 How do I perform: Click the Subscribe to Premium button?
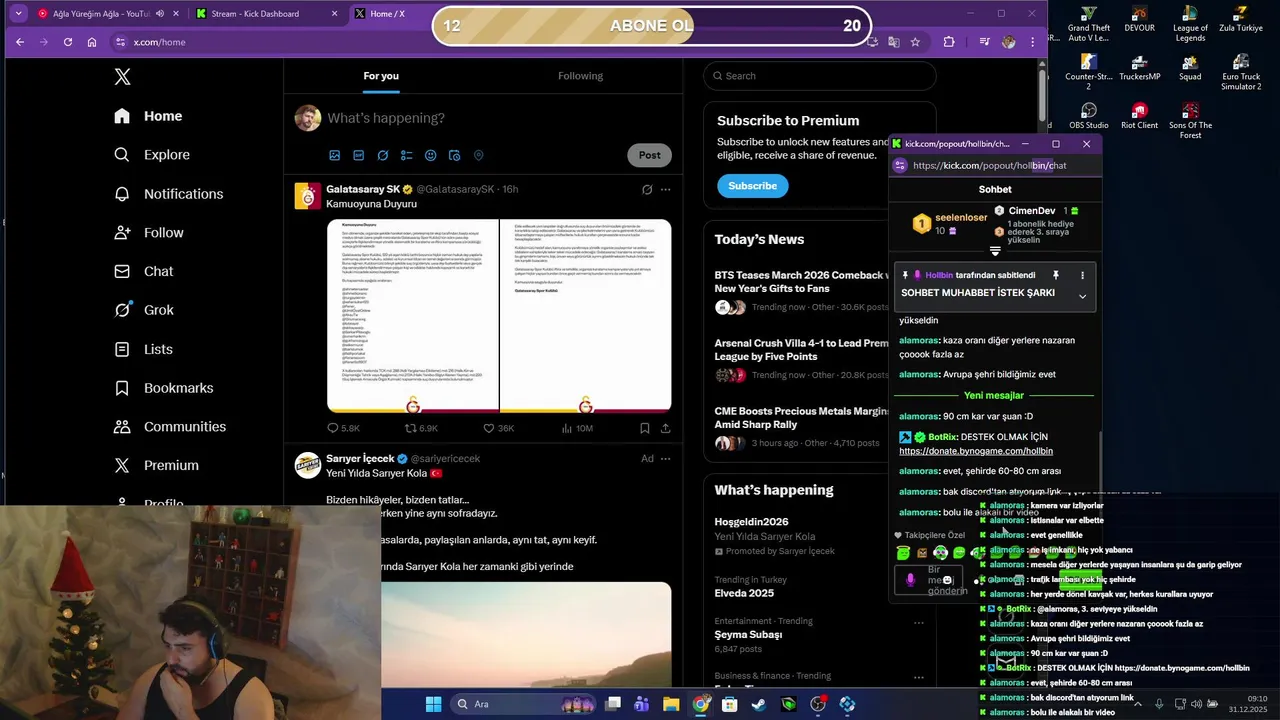752,186
